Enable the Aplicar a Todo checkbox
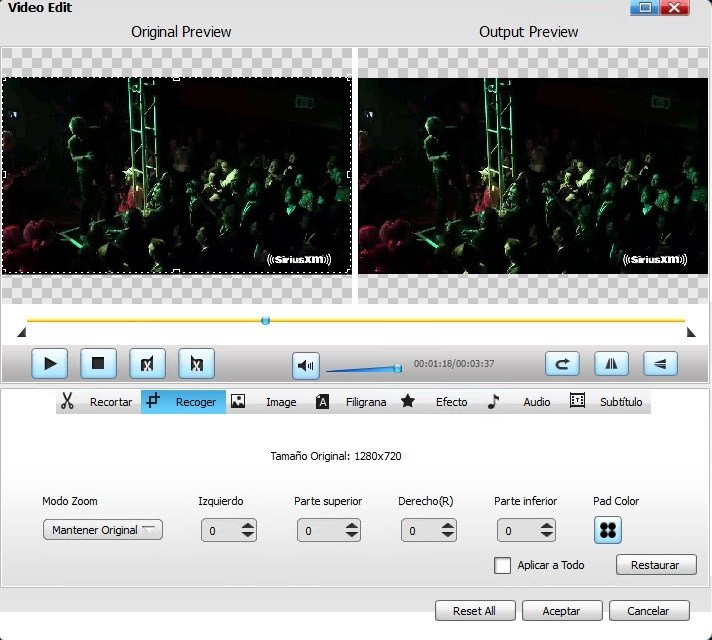The height and width of the screenshot is (640, 712). 502,565
